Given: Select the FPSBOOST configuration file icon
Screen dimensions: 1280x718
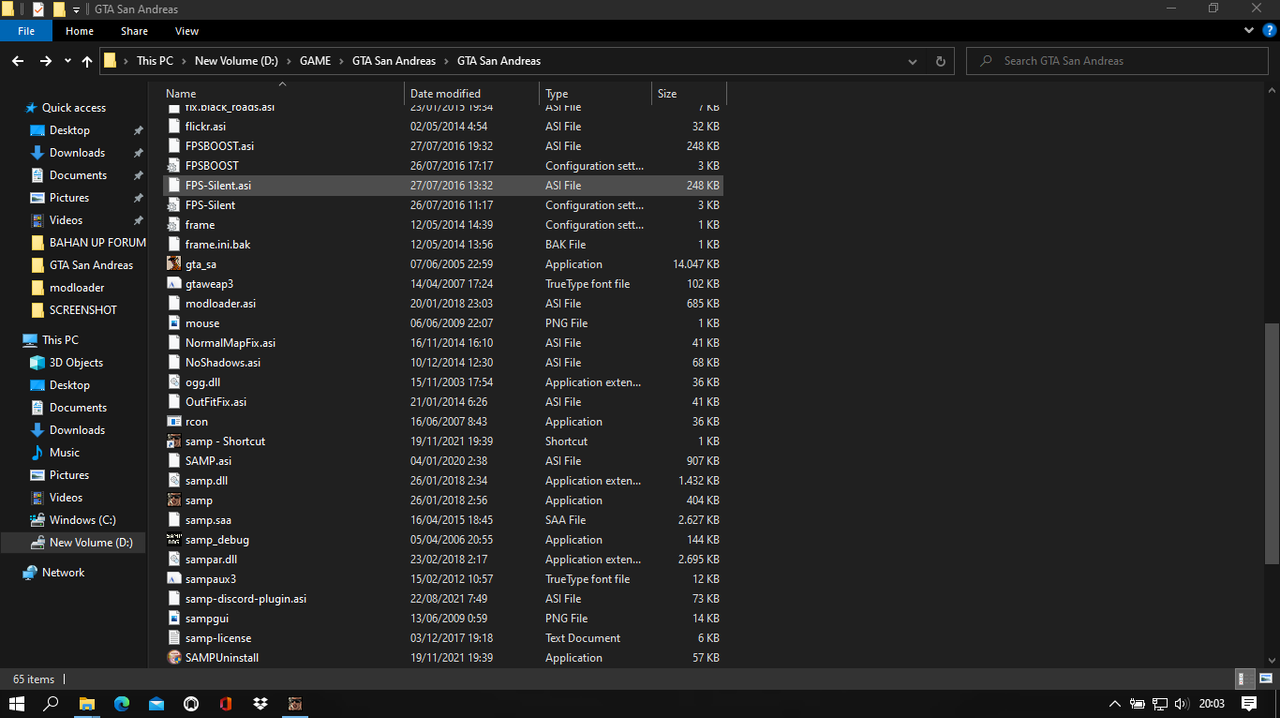Looking at the screenshot, I should (x=174, y=166).
